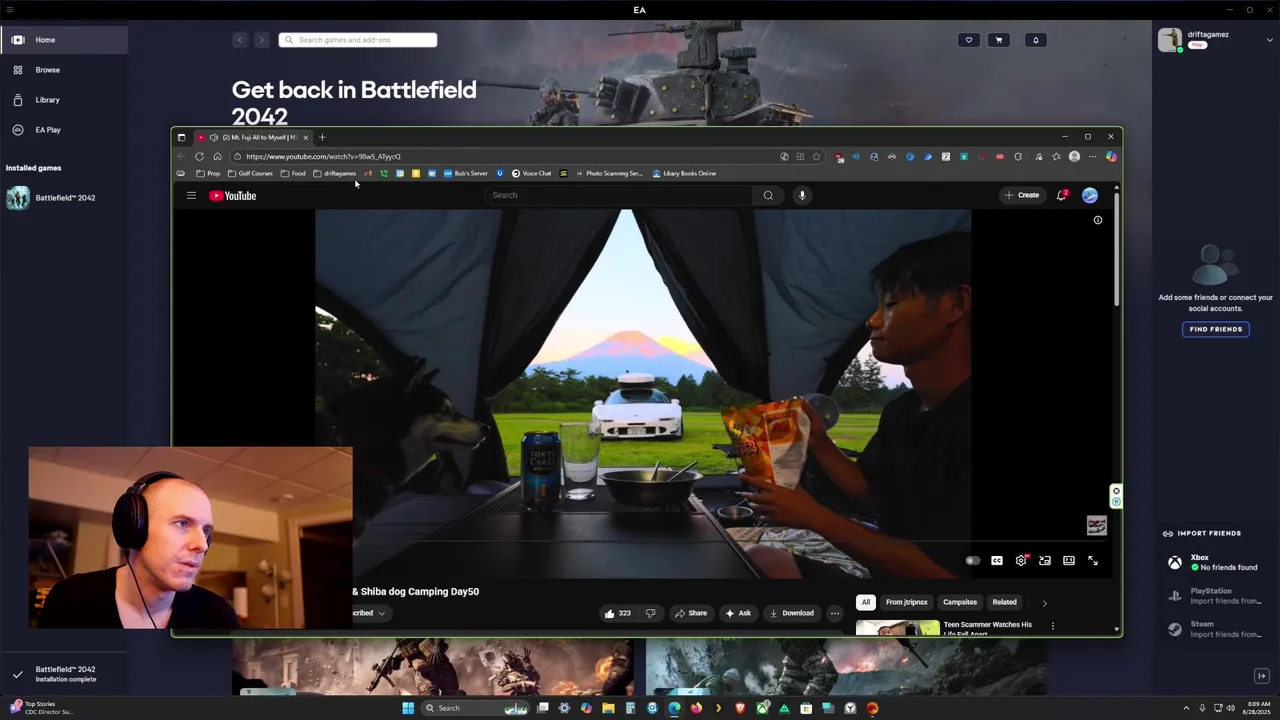The height and width of the screenshot is (720, 1280).
Task: Open Photo Scanning bookmark
Action: 609,173
